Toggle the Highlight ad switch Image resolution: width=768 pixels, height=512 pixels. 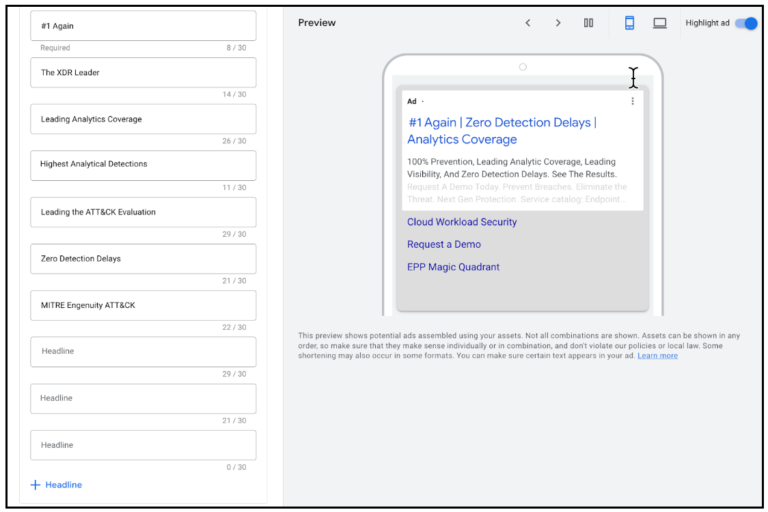tap(746, 23)
